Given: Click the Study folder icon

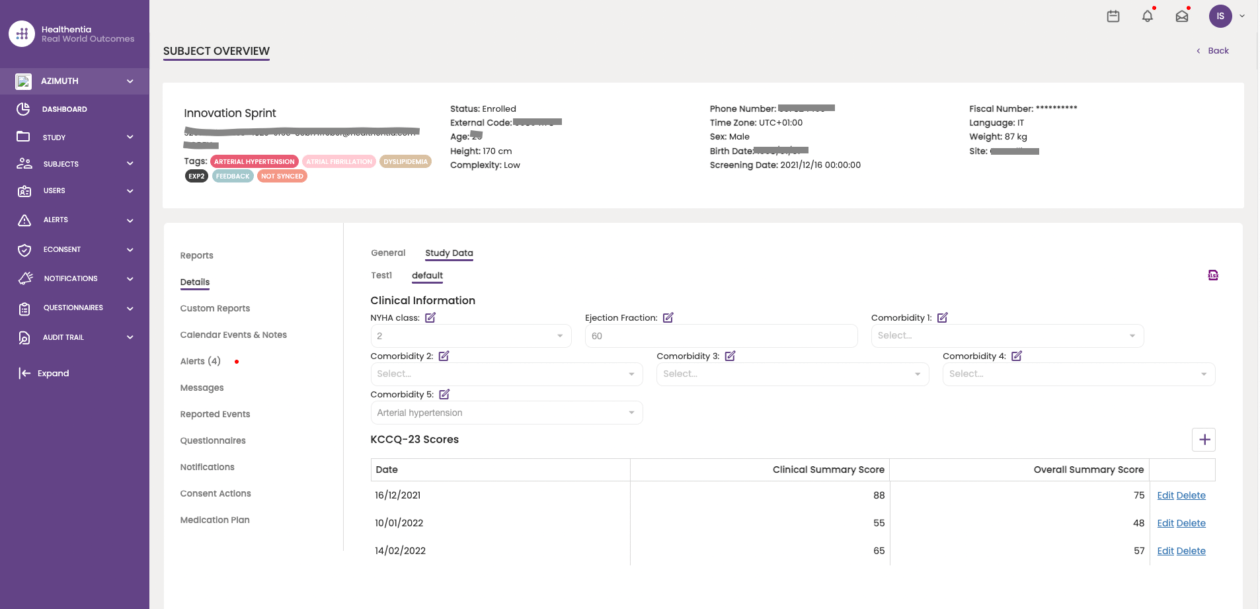Looking at the screenshot, I should tap(24, 137).
